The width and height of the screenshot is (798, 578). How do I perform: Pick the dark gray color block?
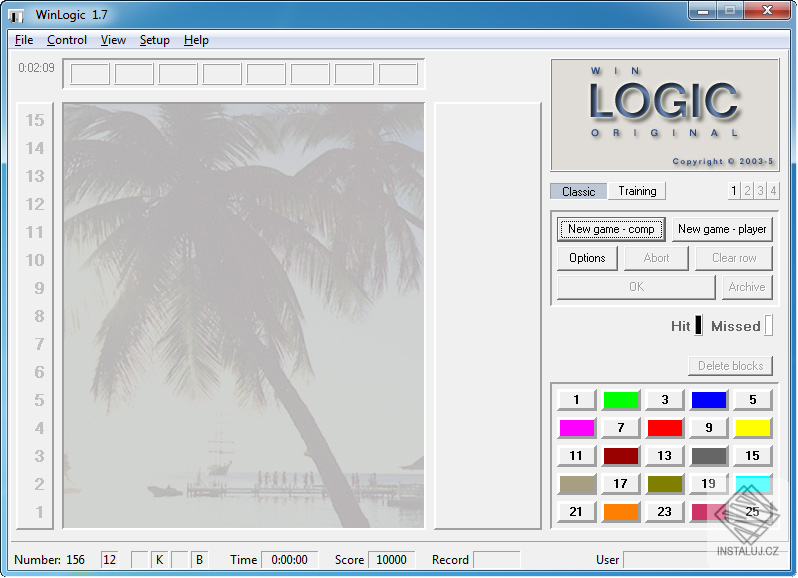(709, 456)
